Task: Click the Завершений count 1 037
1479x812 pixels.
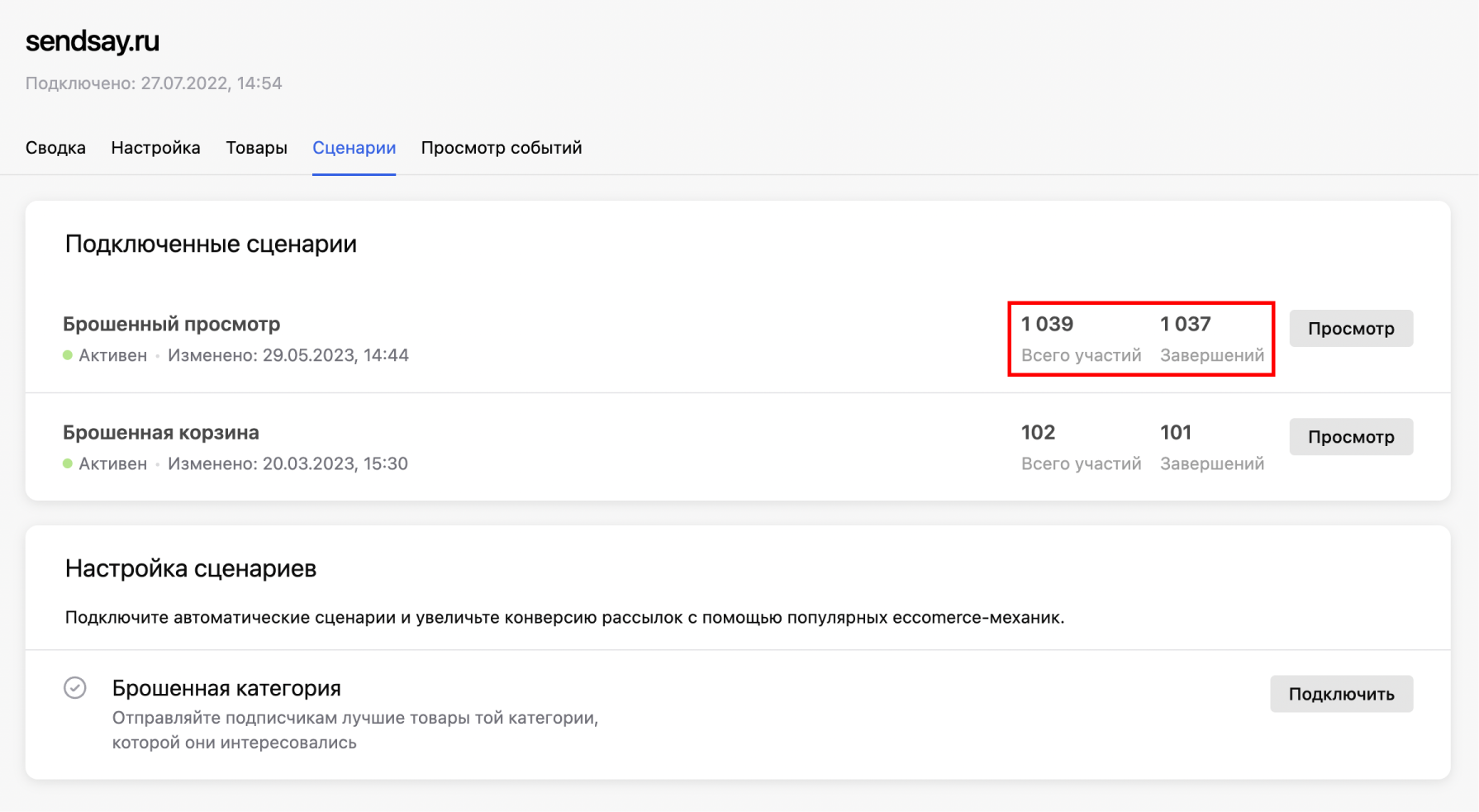Action: [1185, 324]
